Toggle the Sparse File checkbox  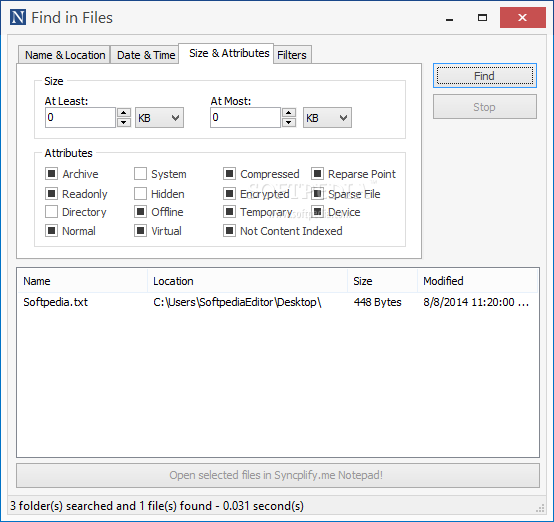click(317, 193)
